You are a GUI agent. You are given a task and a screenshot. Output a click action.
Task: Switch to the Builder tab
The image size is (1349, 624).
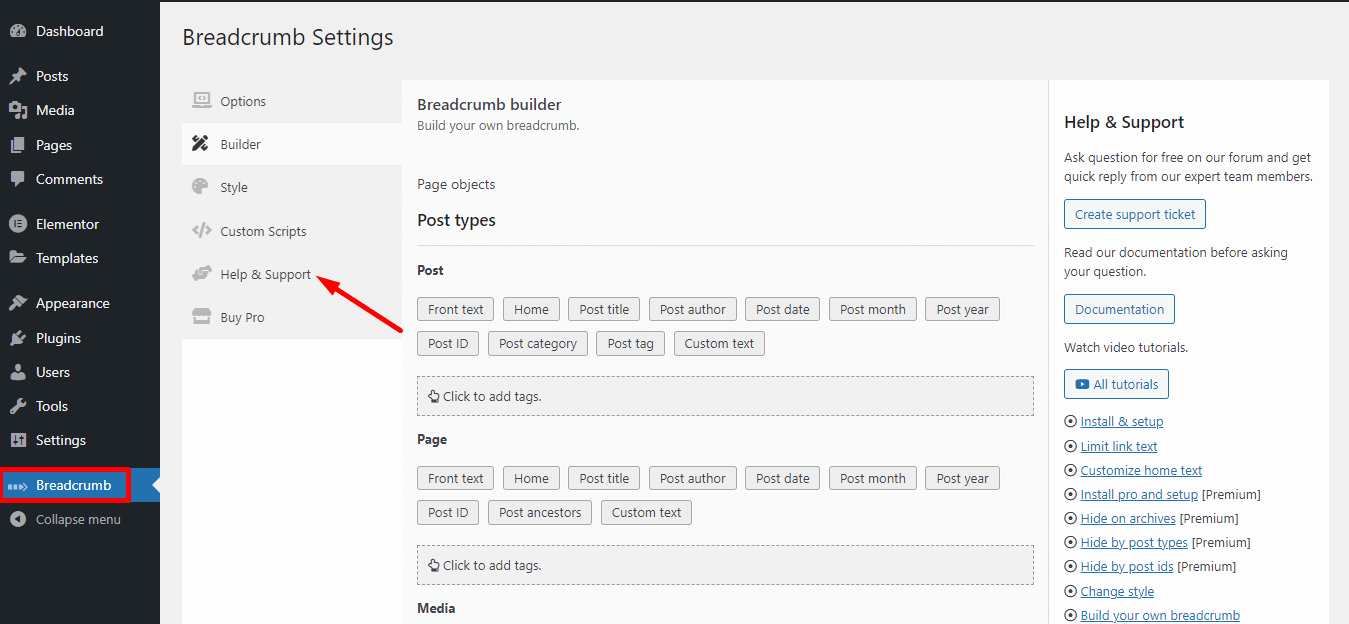[x=292, y=144]
